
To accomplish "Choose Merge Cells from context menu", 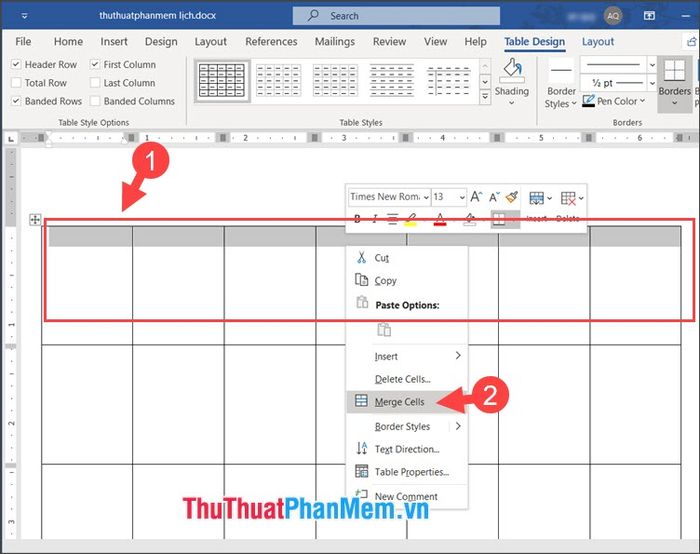I will [406, 401].
